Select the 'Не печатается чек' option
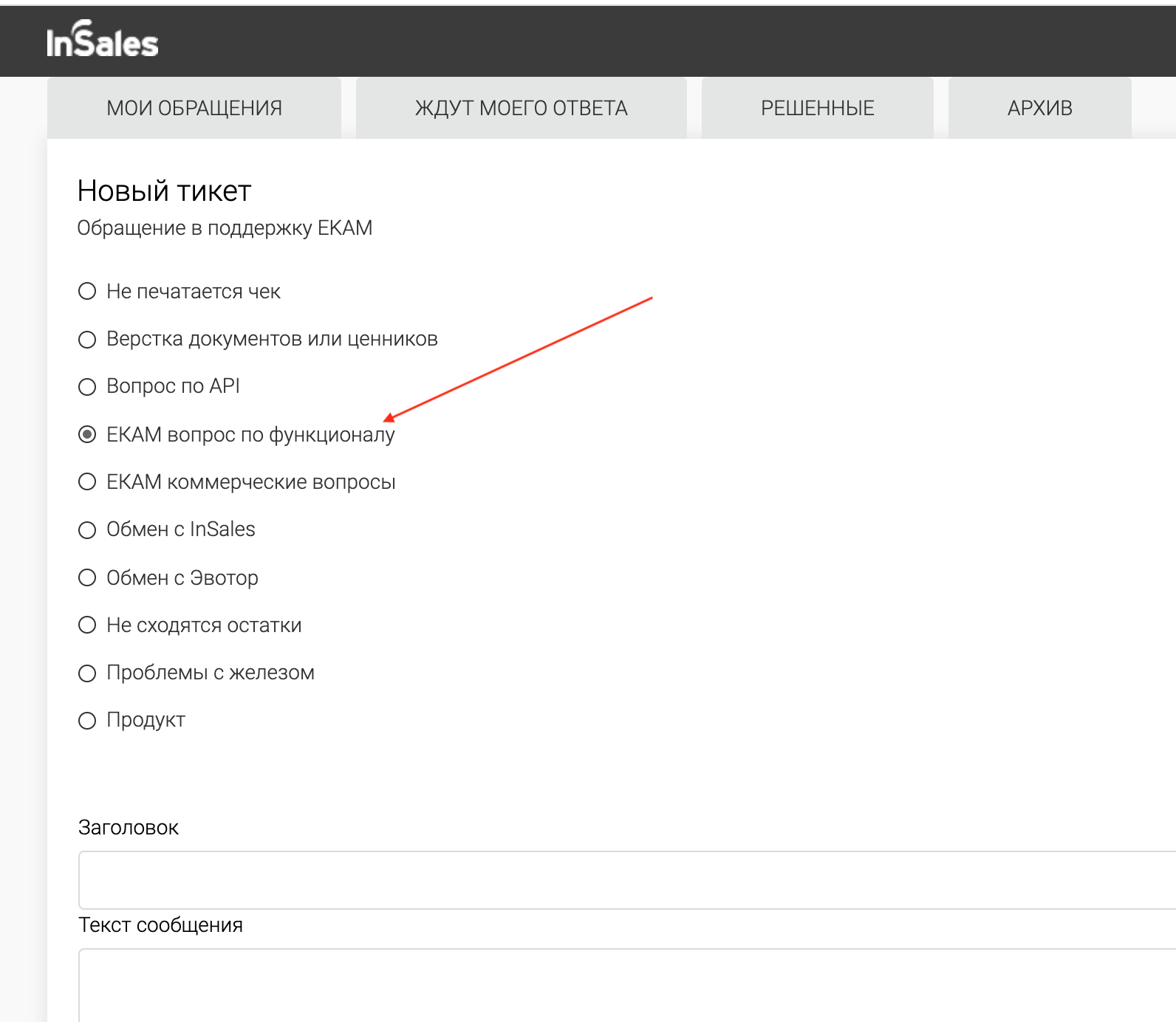The height and width of the screenshot is (1022, 1176). pos(87,291)
